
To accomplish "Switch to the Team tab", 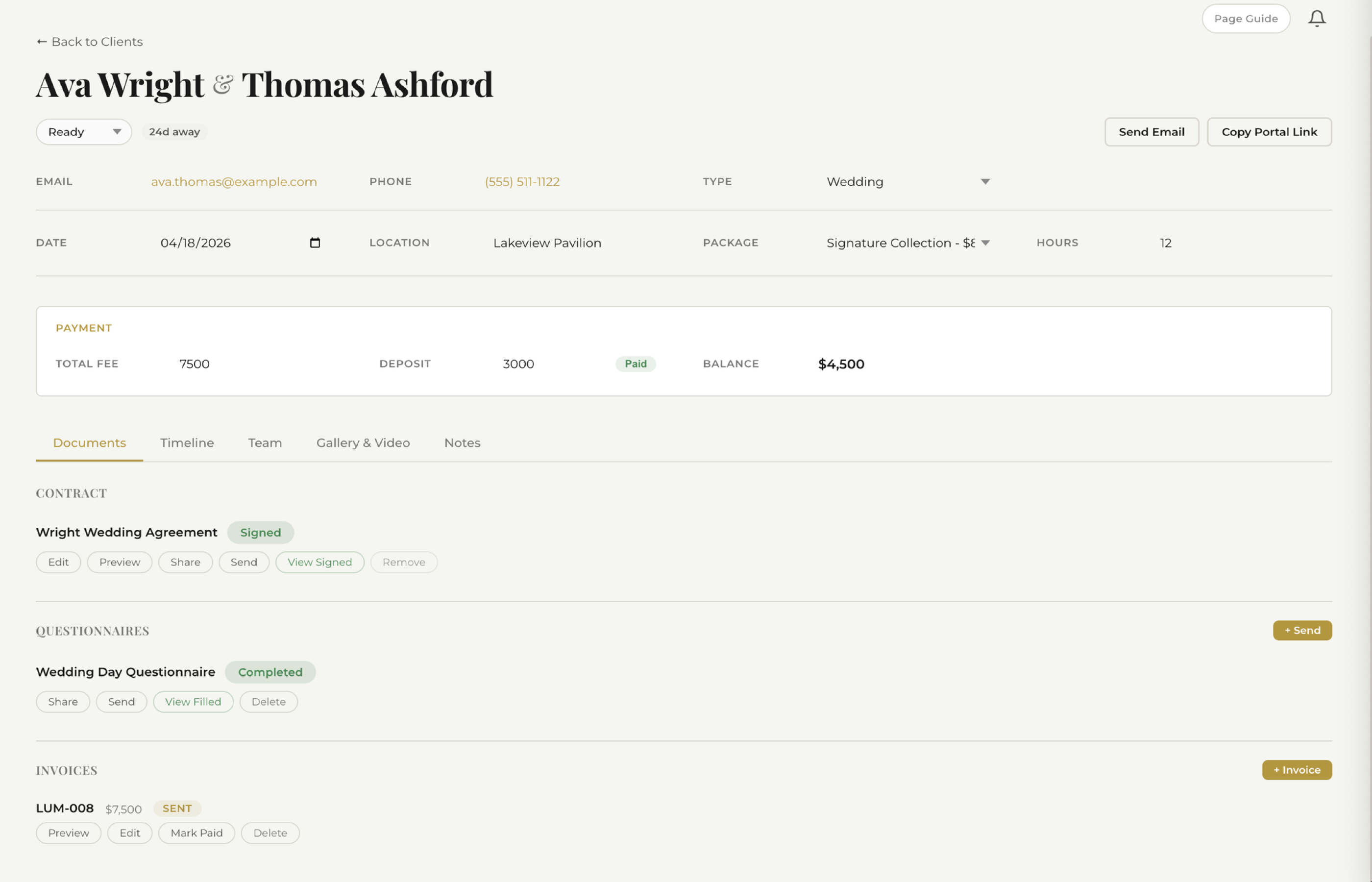I will coord(265,443).
